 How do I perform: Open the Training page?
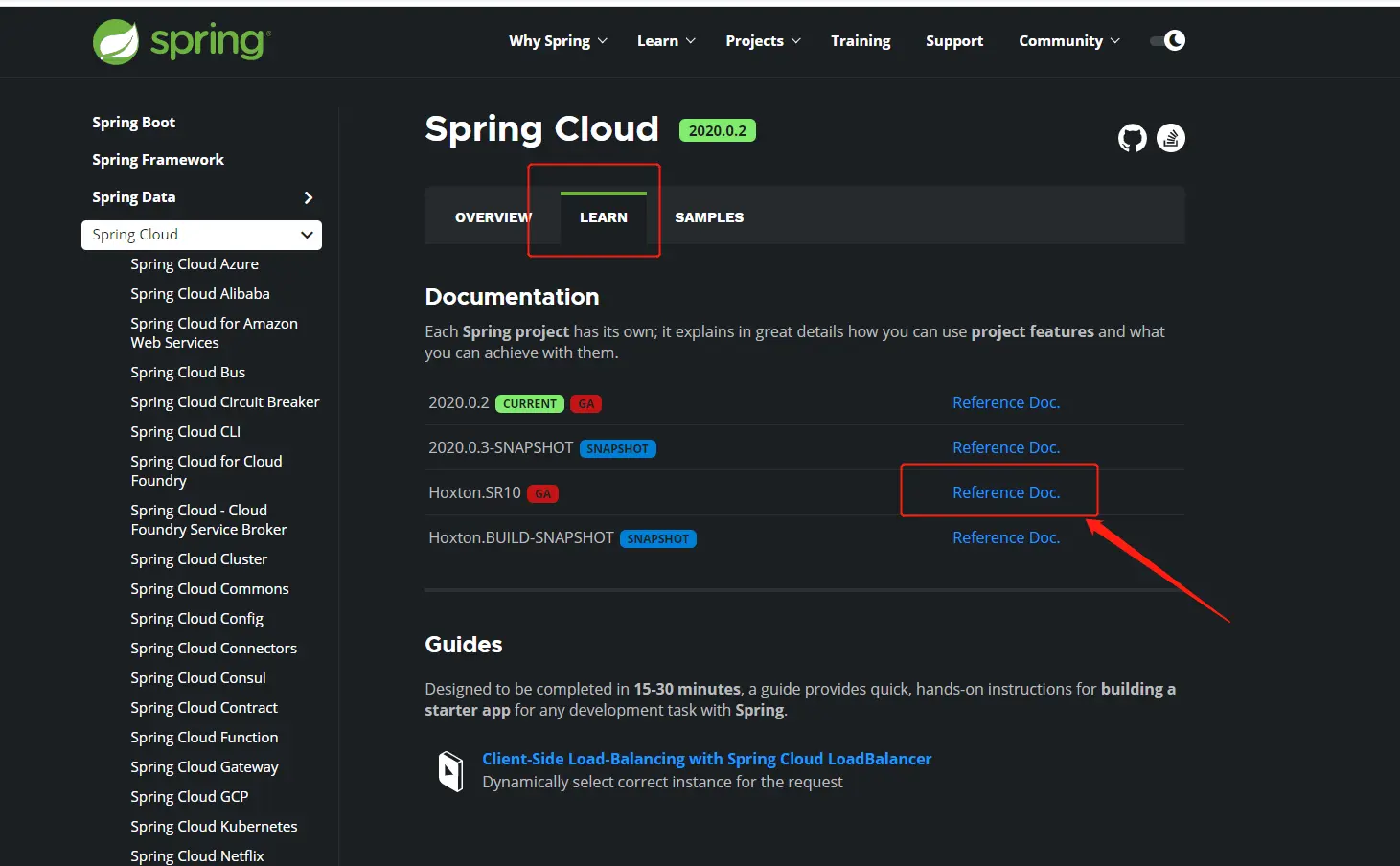coord(861,41)
